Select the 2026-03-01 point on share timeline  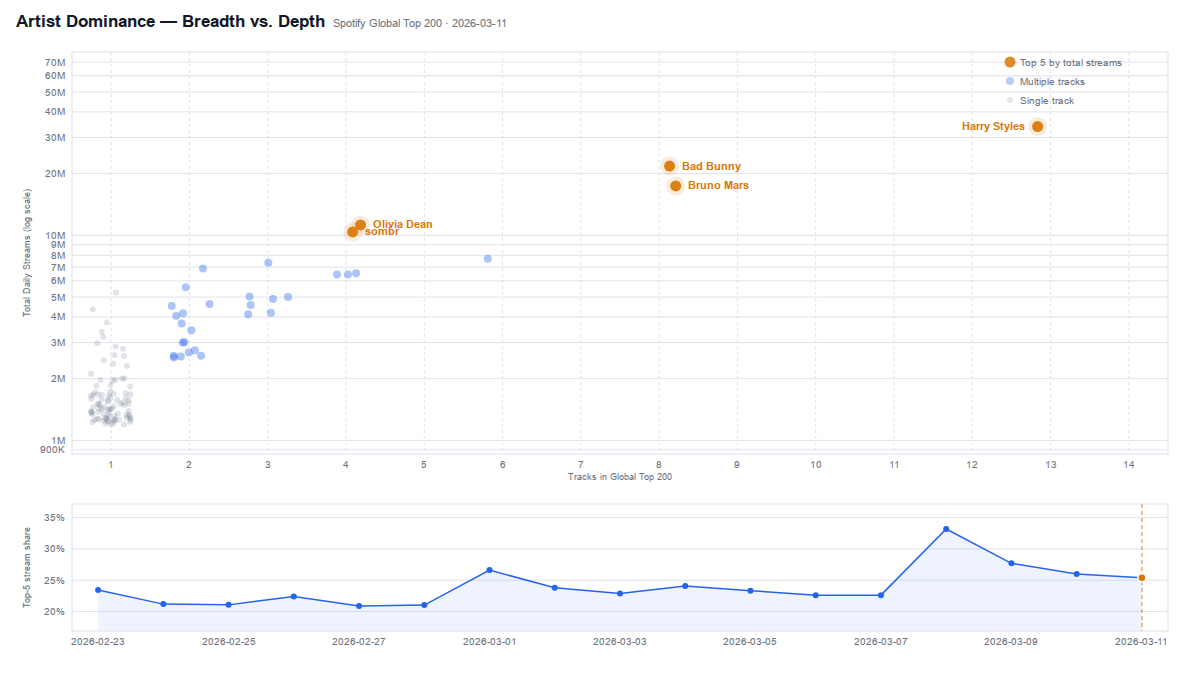click(489, 570)
